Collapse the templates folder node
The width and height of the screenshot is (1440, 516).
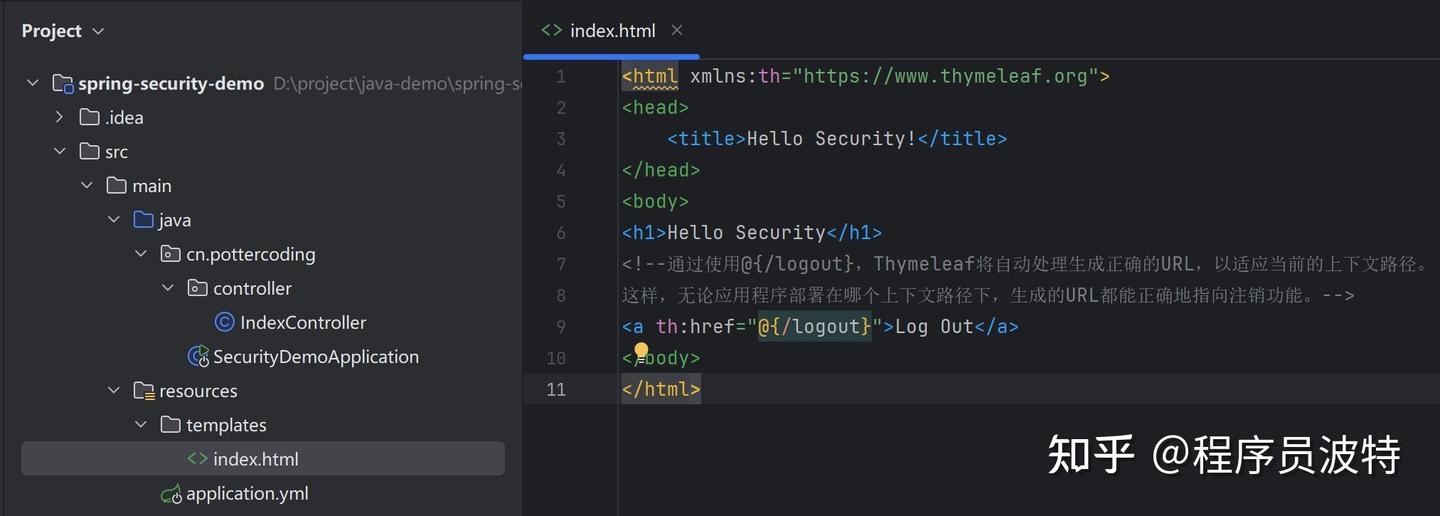141,425
